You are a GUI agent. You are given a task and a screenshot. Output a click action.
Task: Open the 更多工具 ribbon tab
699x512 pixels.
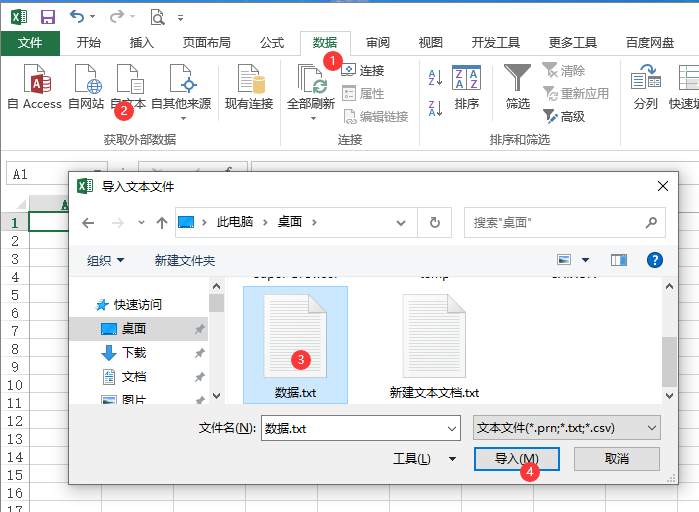(x=572, y=43)
